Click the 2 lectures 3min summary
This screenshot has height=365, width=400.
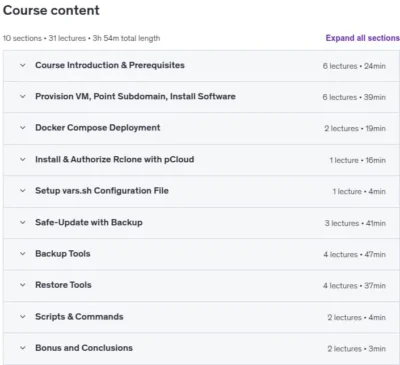coord(356,349)
